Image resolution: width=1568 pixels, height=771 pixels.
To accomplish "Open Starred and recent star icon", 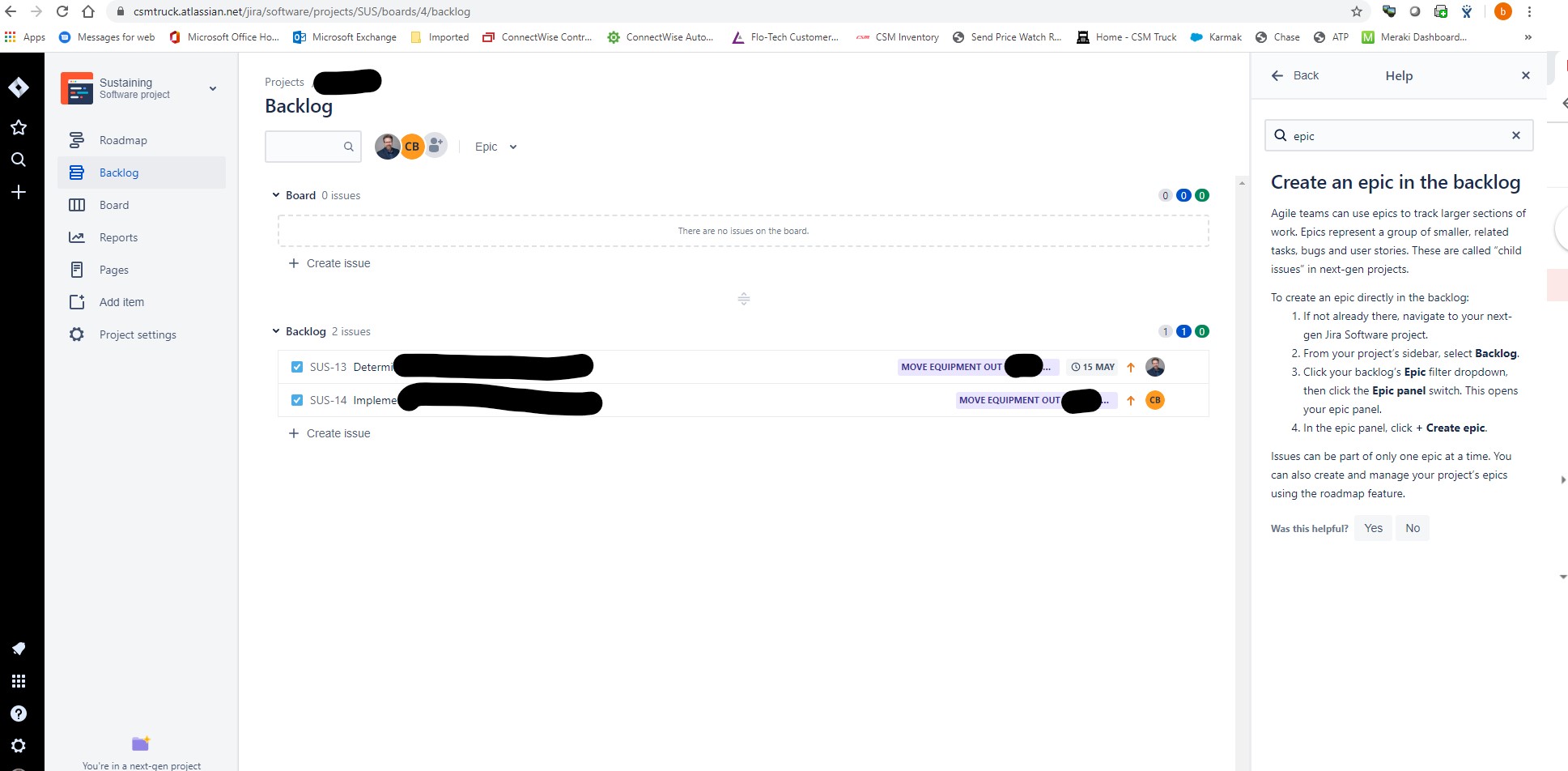I will coord(19,127).
